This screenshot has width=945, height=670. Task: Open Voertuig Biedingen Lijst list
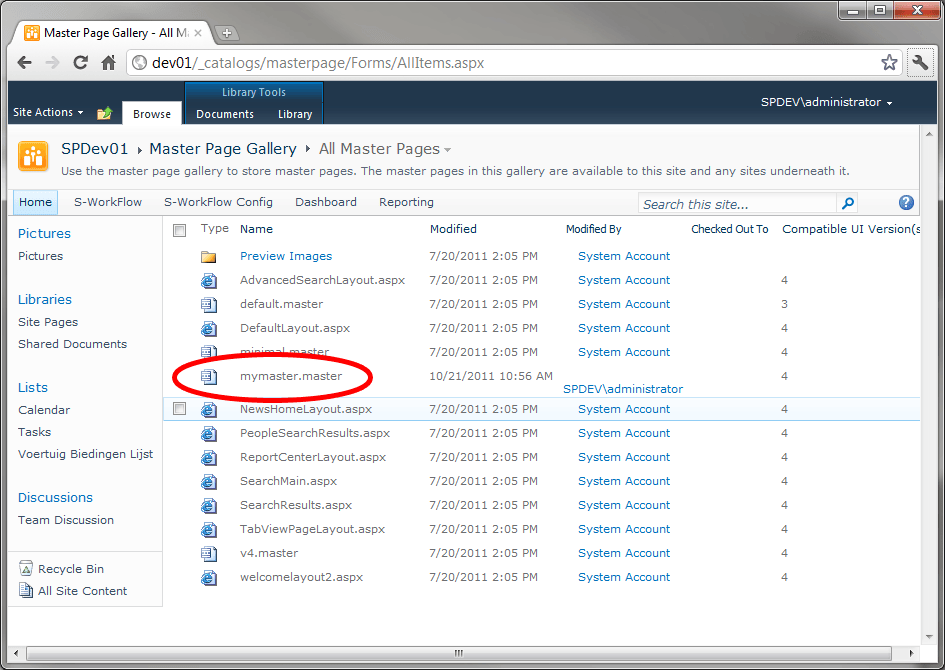tap(86, 454)
